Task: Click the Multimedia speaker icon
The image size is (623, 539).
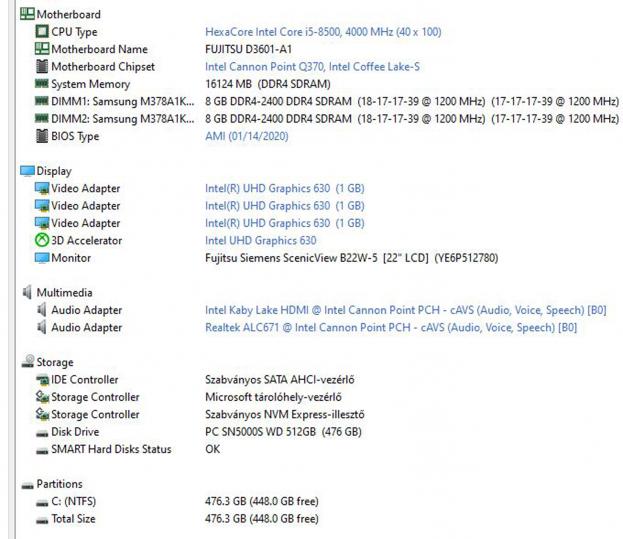Action: (x=27, y=292)
